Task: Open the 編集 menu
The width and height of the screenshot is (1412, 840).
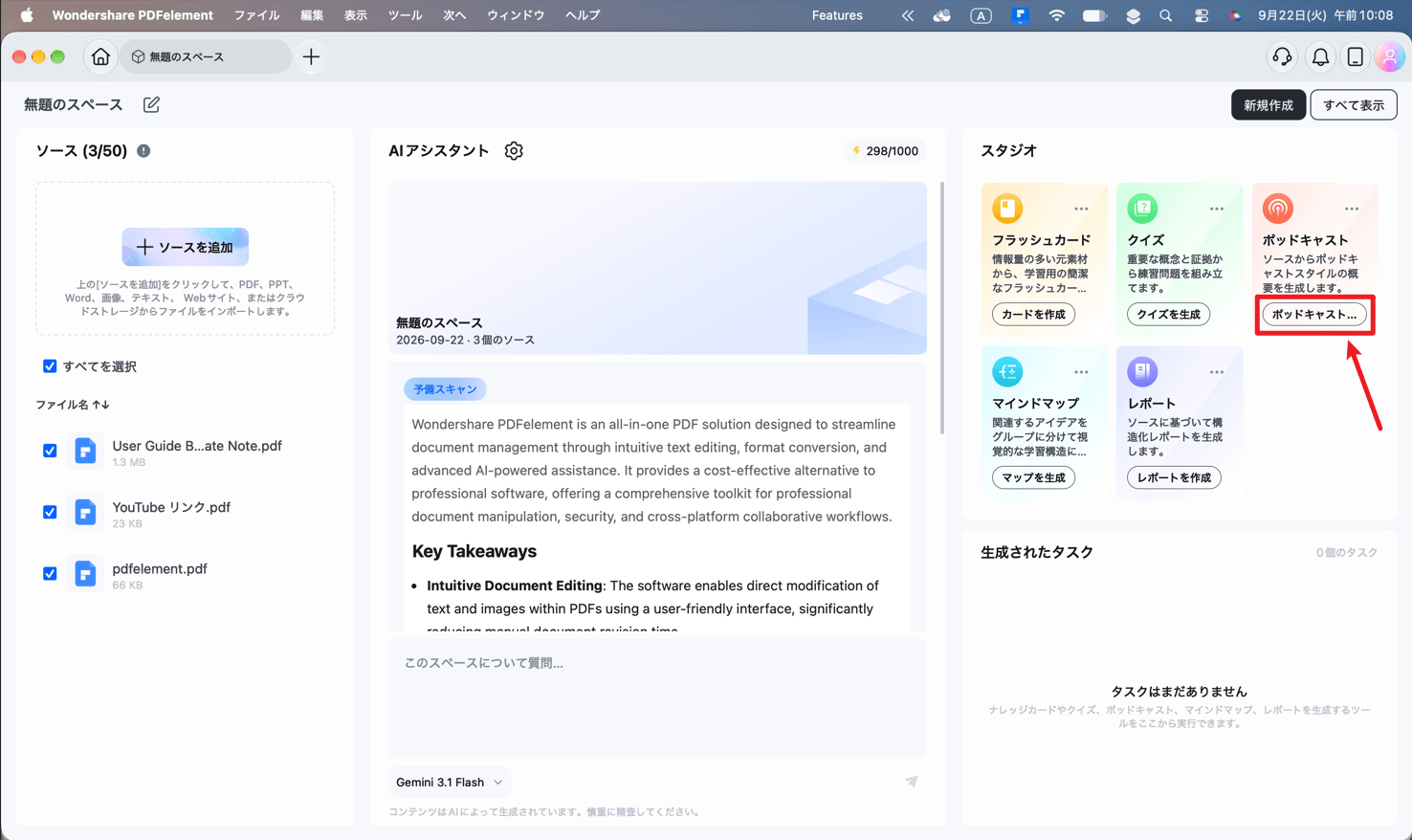Action: (x=312, y=15)
